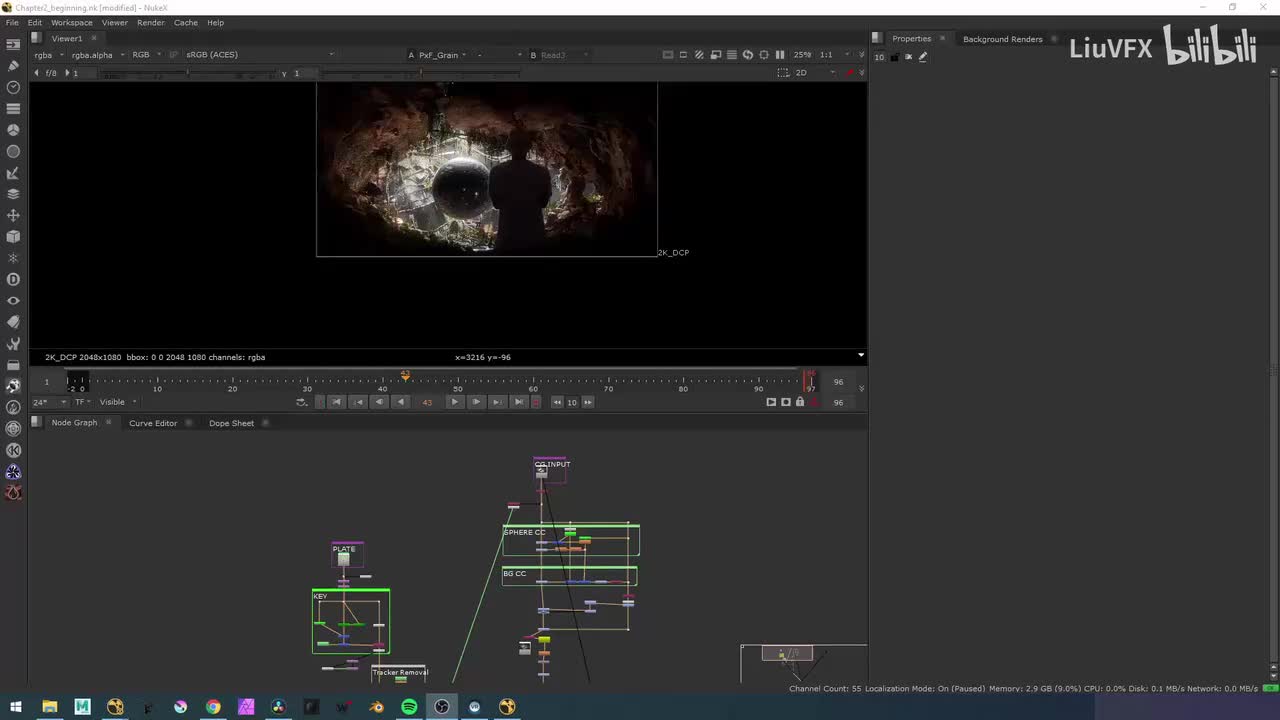1280x720 pixels.
Task: Open the Transform nodes menu icon
Action: 13,215
